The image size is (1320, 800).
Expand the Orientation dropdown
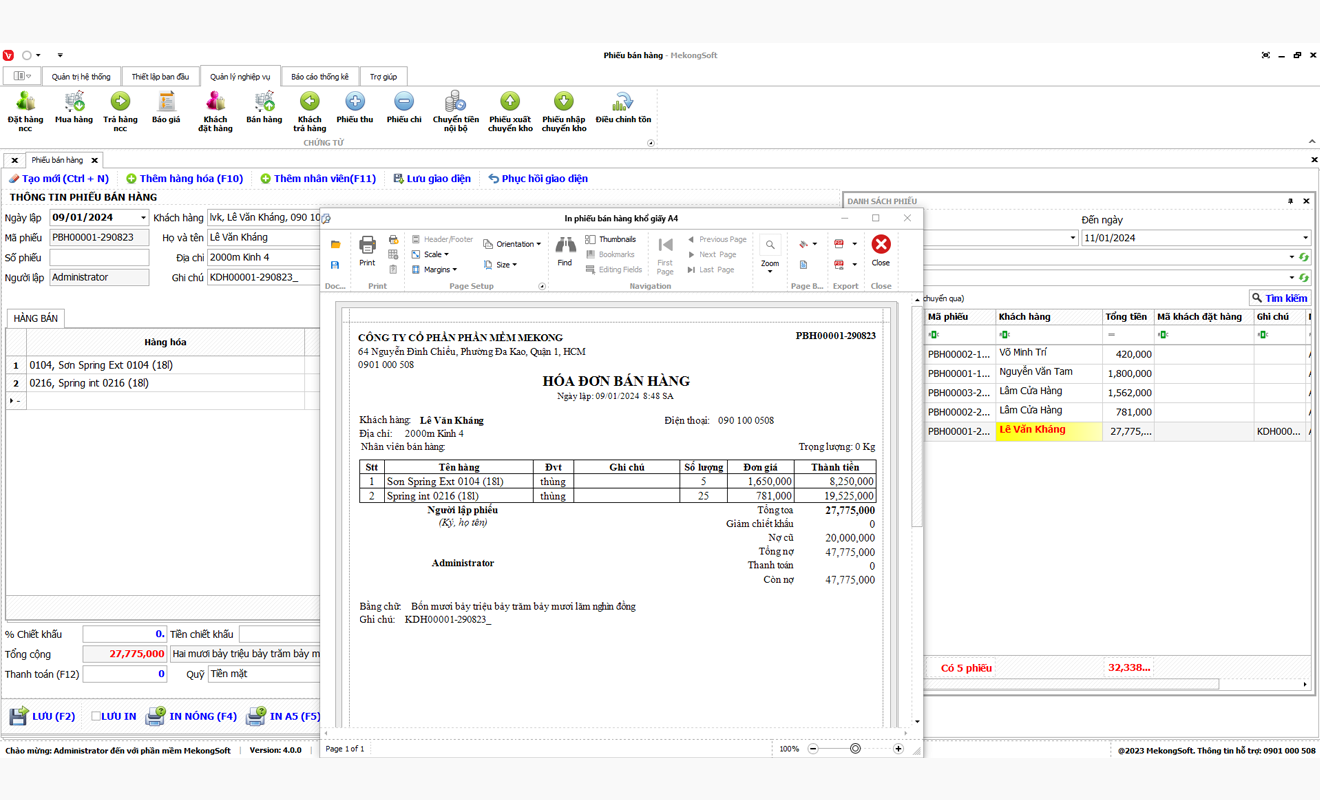point(513,244)
